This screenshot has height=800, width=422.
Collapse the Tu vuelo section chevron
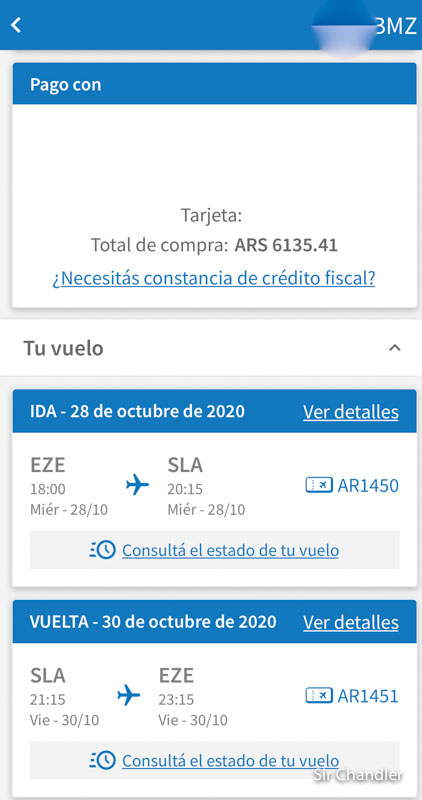(x=394, y=348)
